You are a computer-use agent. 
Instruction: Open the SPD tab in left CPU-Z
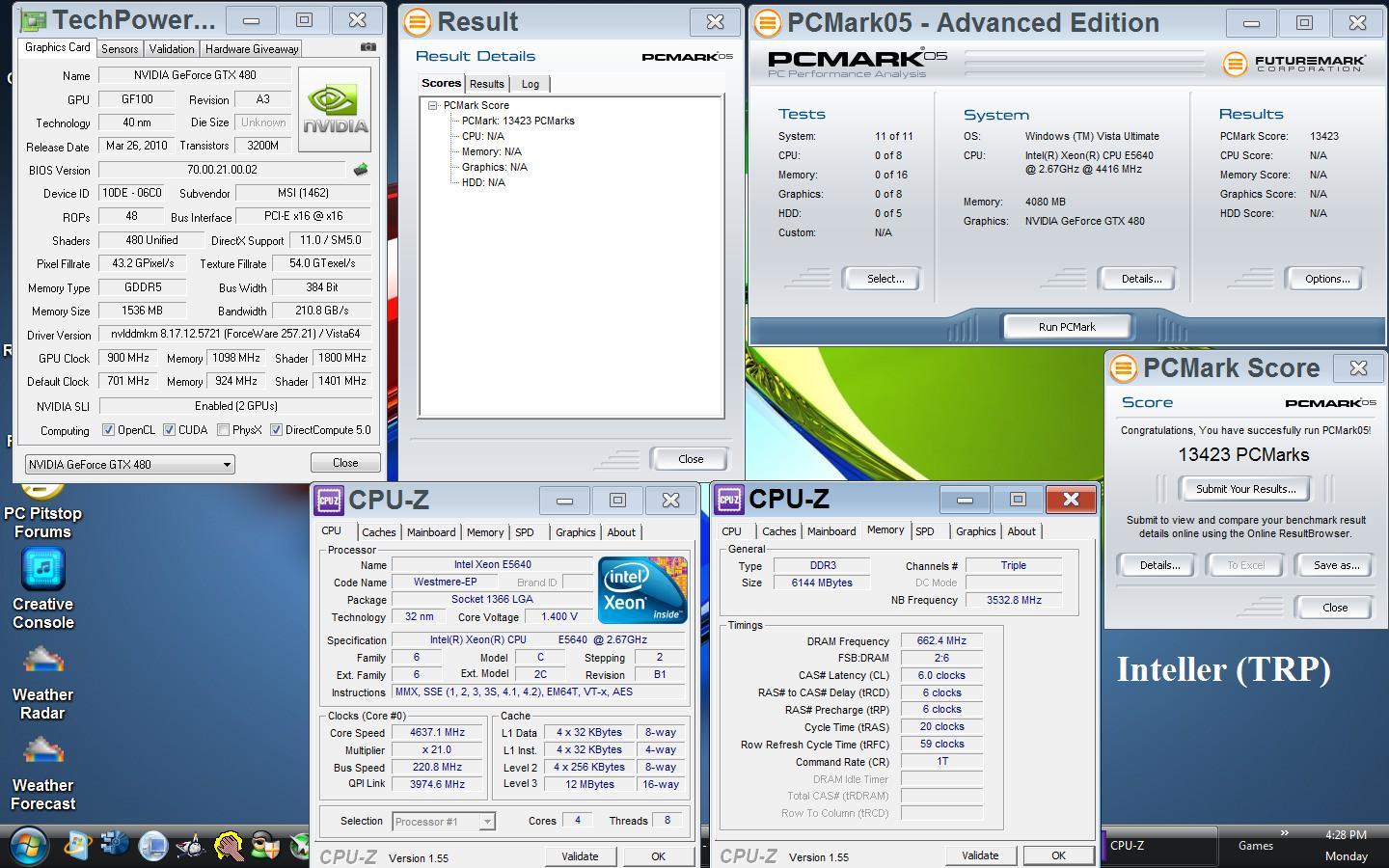[524, 532]
